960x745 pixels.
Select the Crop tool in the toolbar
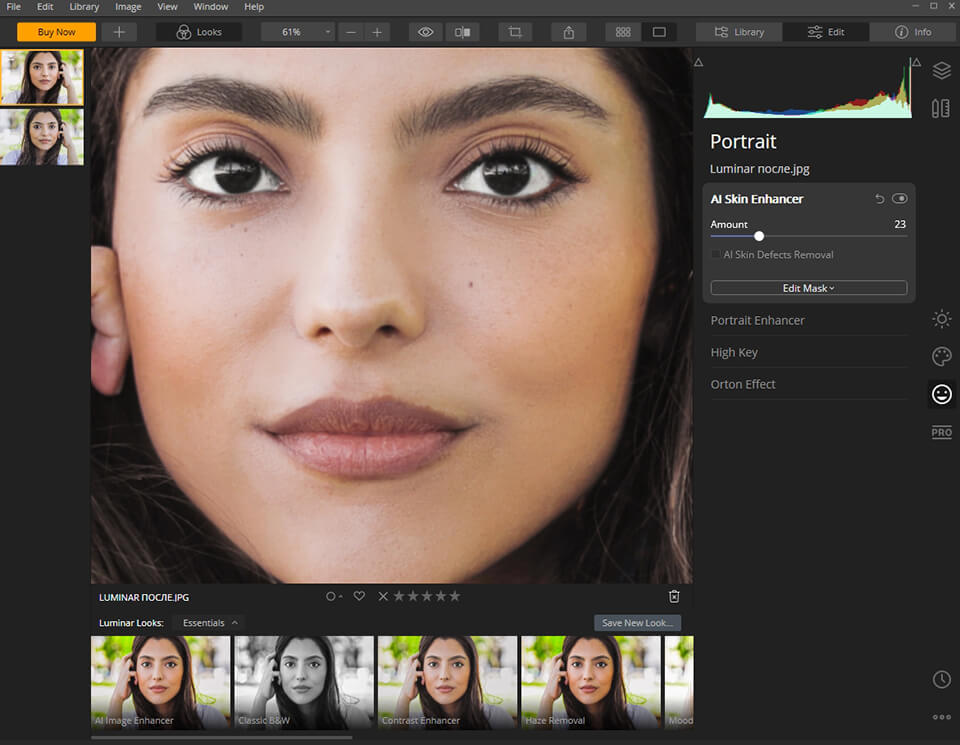(514, 31)
